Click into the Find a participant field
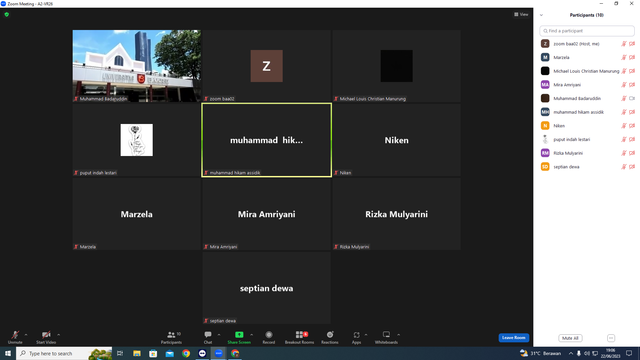Screen dimensions: 640x360 pos(587,31)
